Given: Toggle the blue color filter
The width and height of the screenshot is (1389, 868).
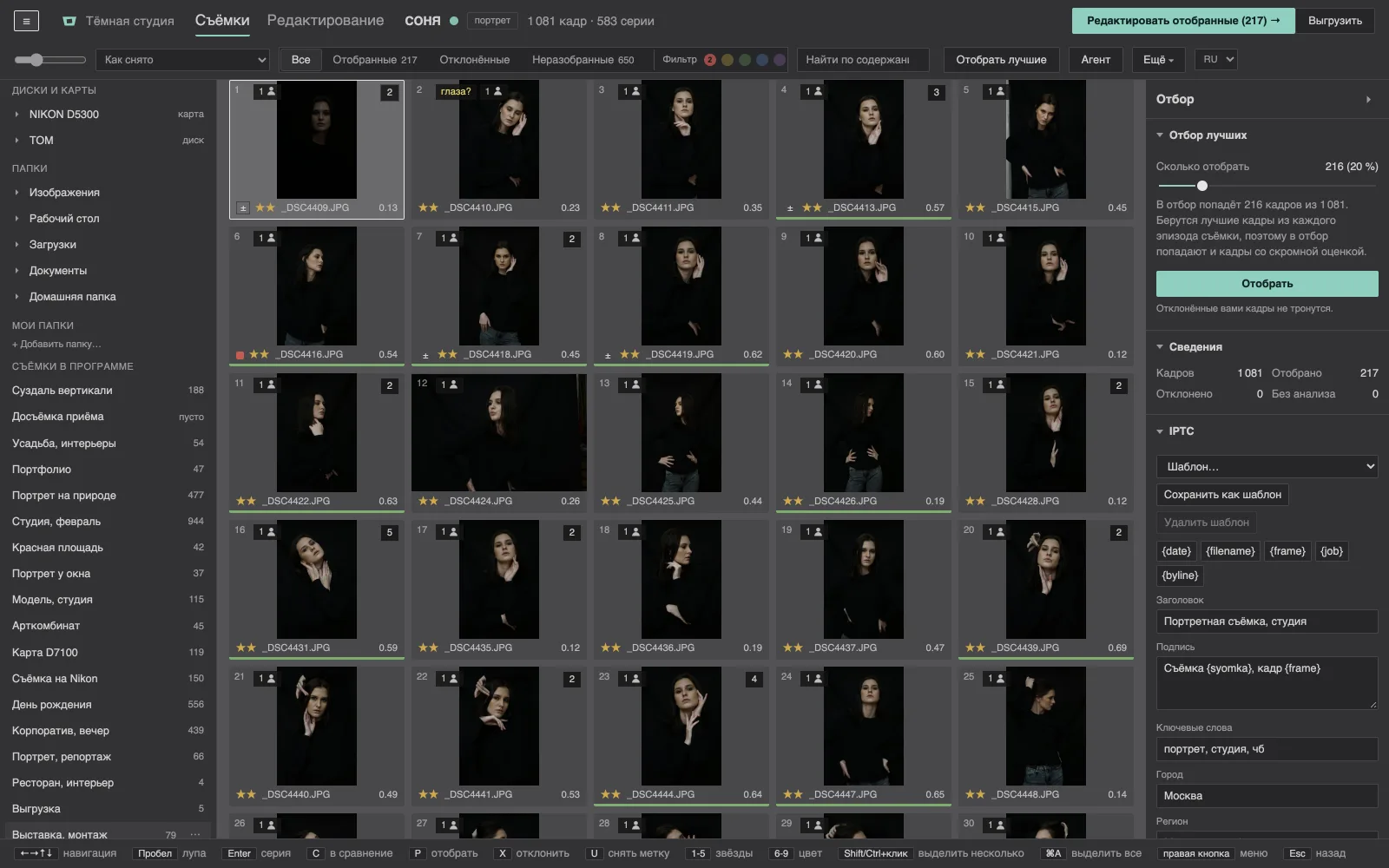Looking at the screenshot, I should tap(762, 60).
